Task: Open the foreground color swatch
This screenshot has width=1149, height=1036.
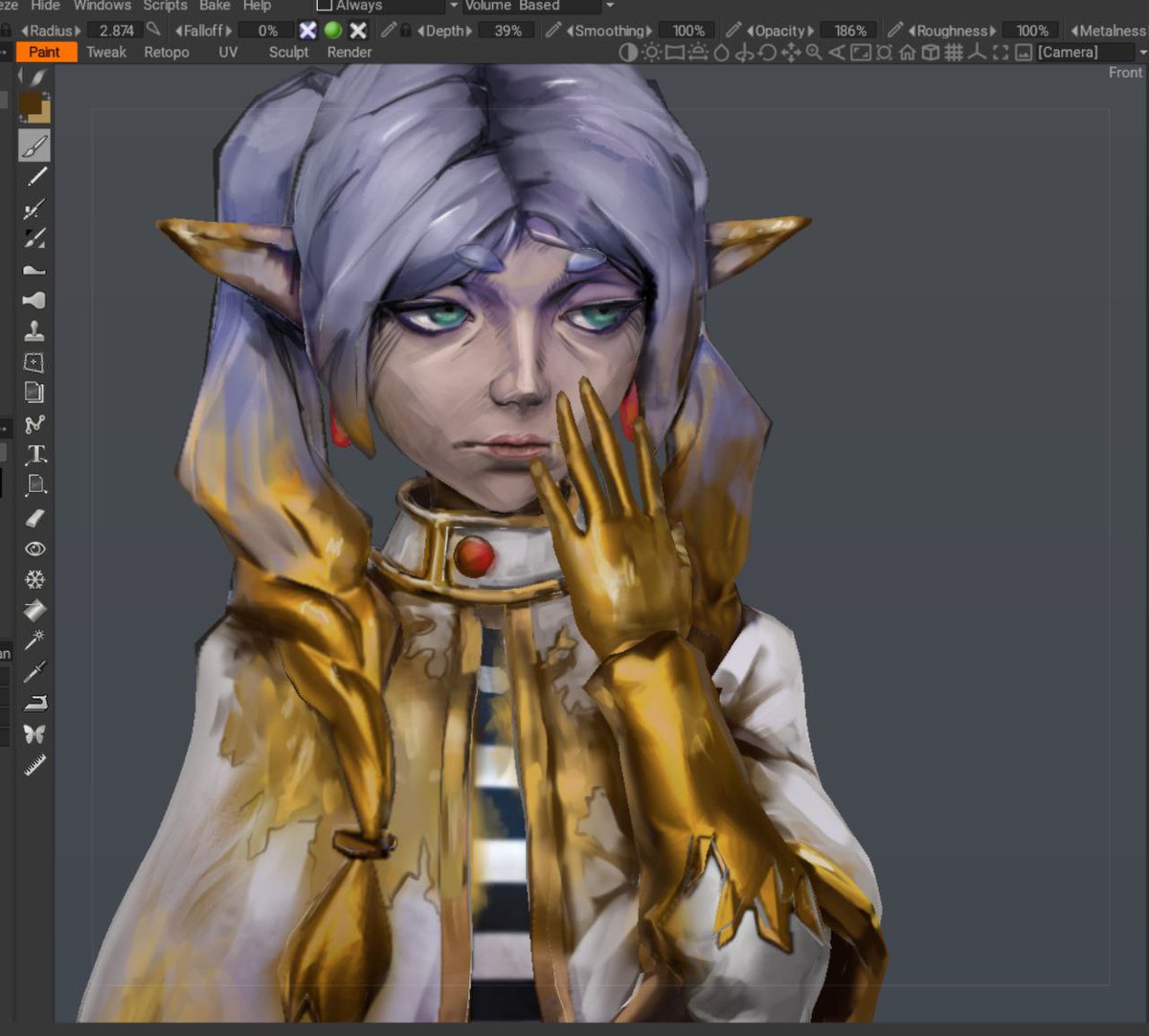Action: point(29,103)
